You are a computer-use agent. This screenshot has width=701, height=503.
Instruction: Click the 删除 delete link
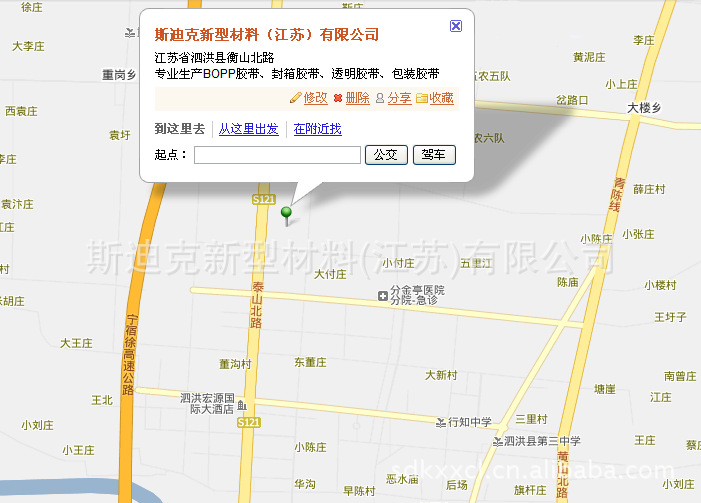358,98
